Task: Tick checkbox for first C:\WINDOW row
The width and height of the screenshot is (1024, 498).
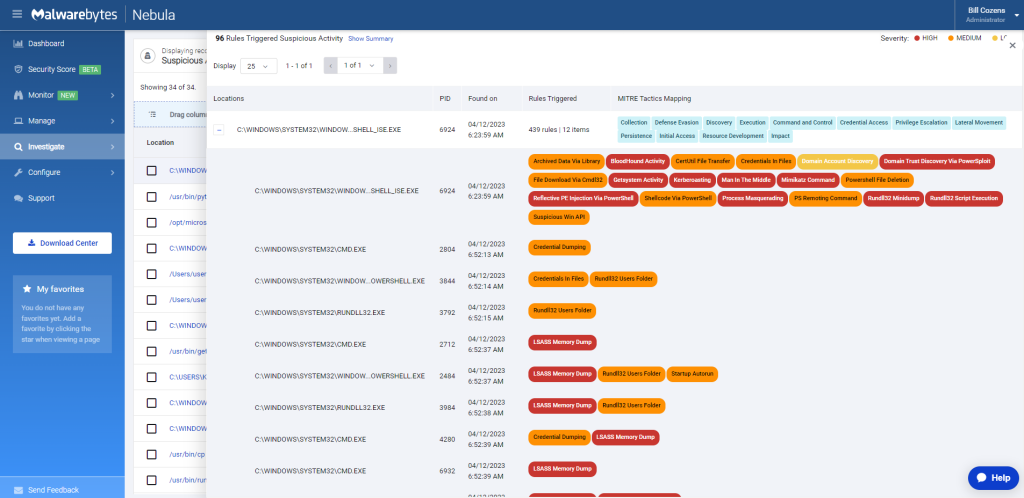Action: pyautogui.click(x=152, y=170)
